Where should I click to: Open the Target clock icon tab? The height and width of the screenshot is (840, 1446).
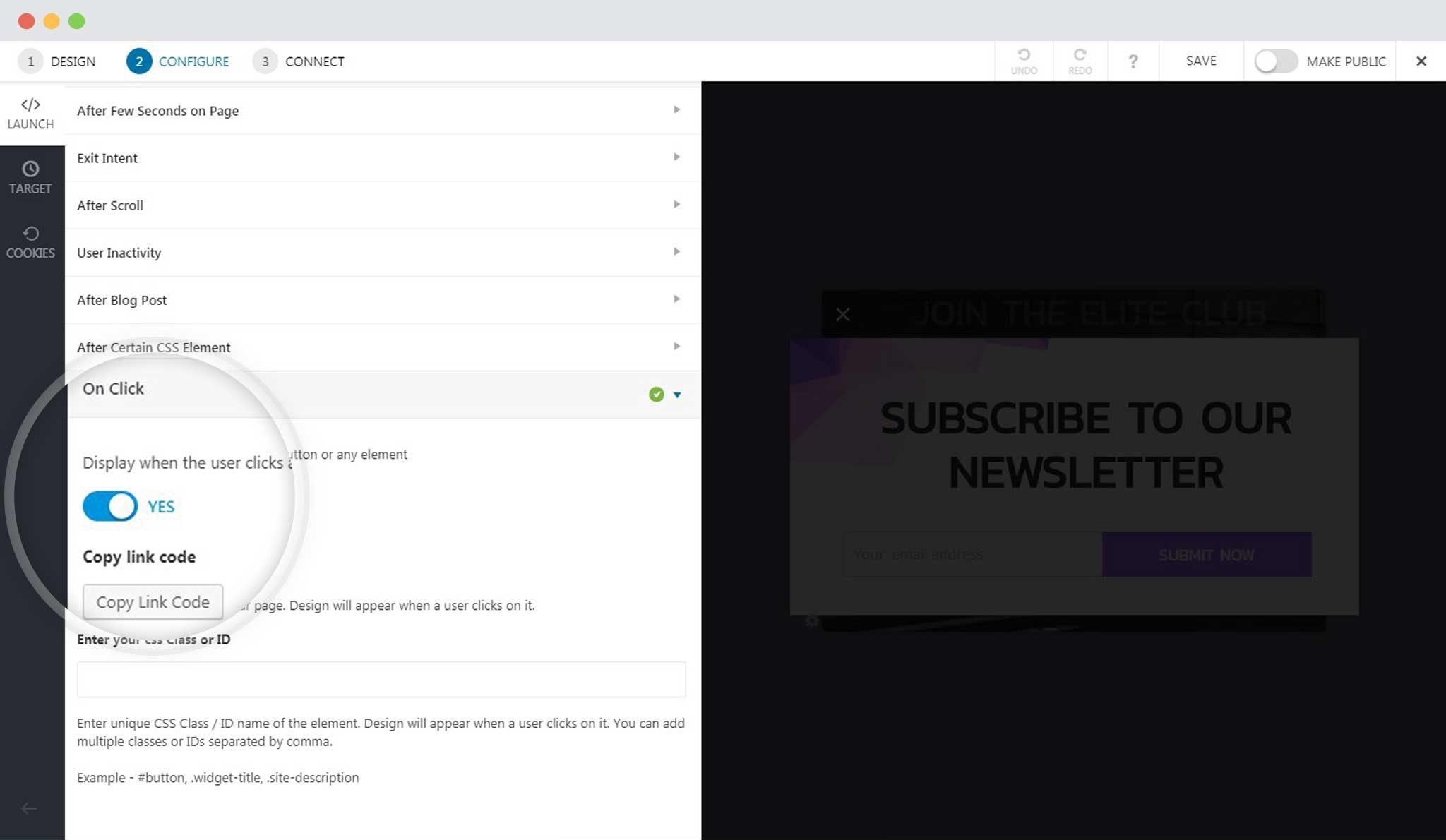click(30, 177)
